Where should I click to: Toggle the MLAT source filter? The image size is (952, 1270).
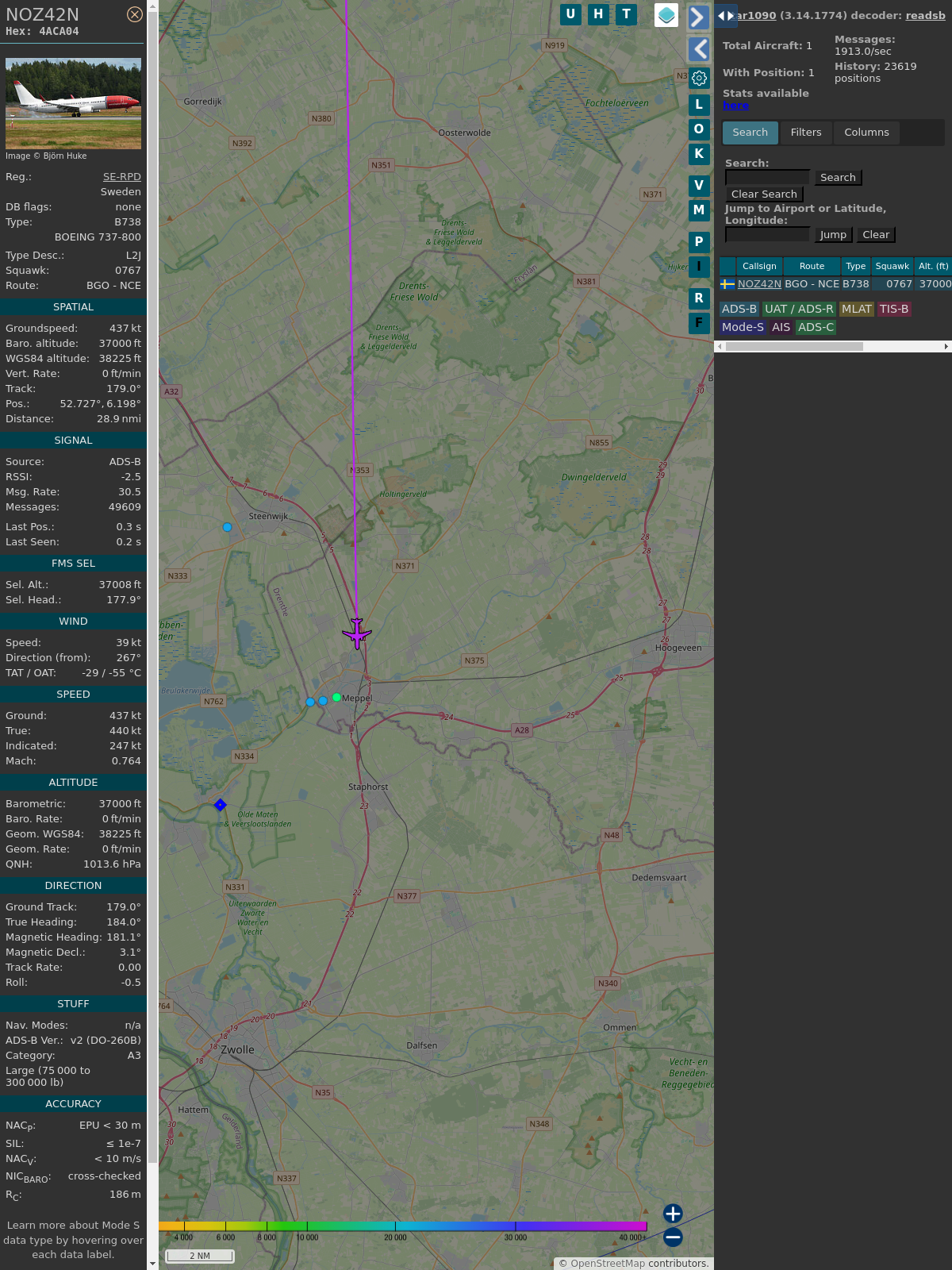click(856, 309)
